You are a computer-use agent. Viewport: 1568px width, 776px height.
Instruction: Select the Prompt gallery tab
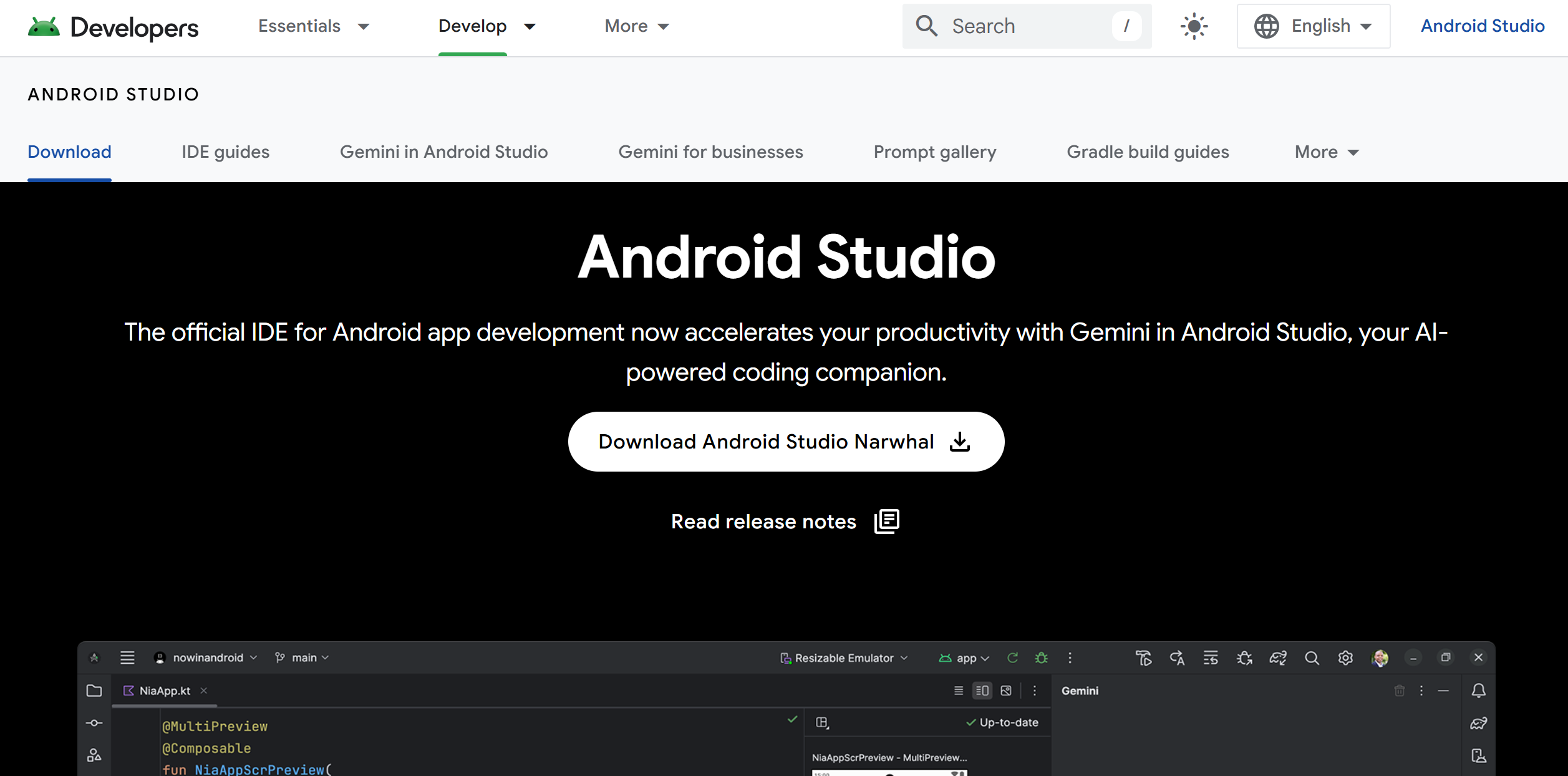(x=934, y=152)
